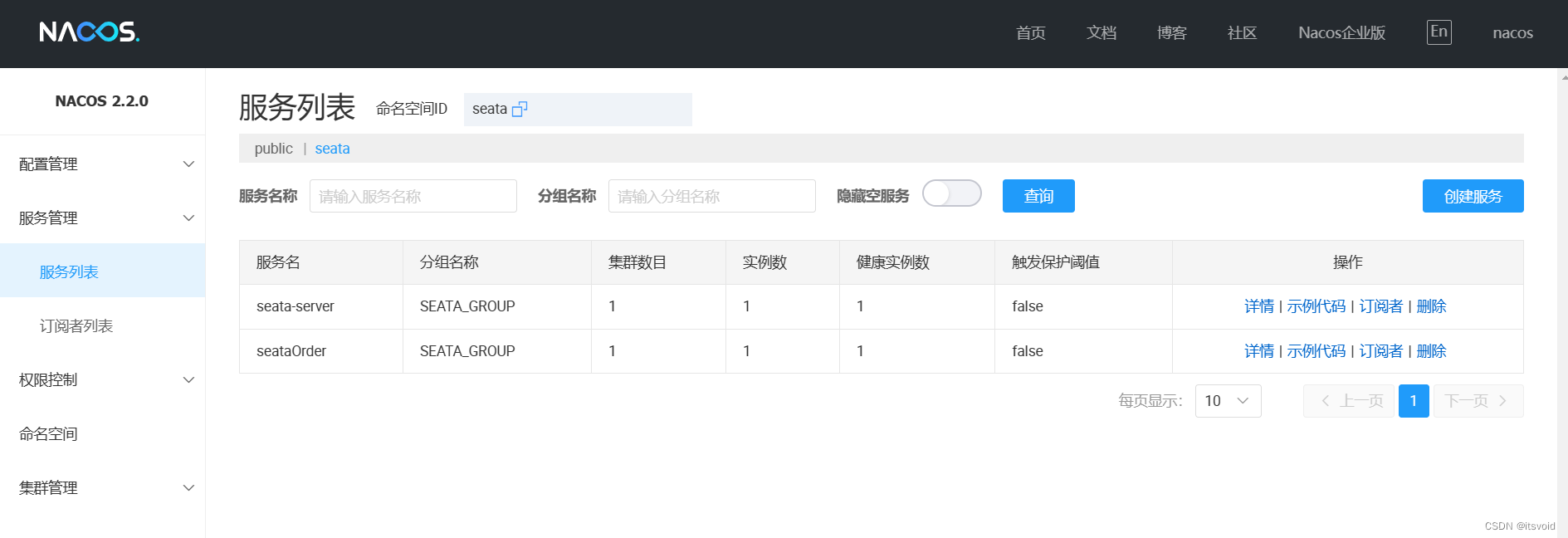Click the 权限控制 sidebar menu label
1568x538 pixels.
(x=48, y=379)
